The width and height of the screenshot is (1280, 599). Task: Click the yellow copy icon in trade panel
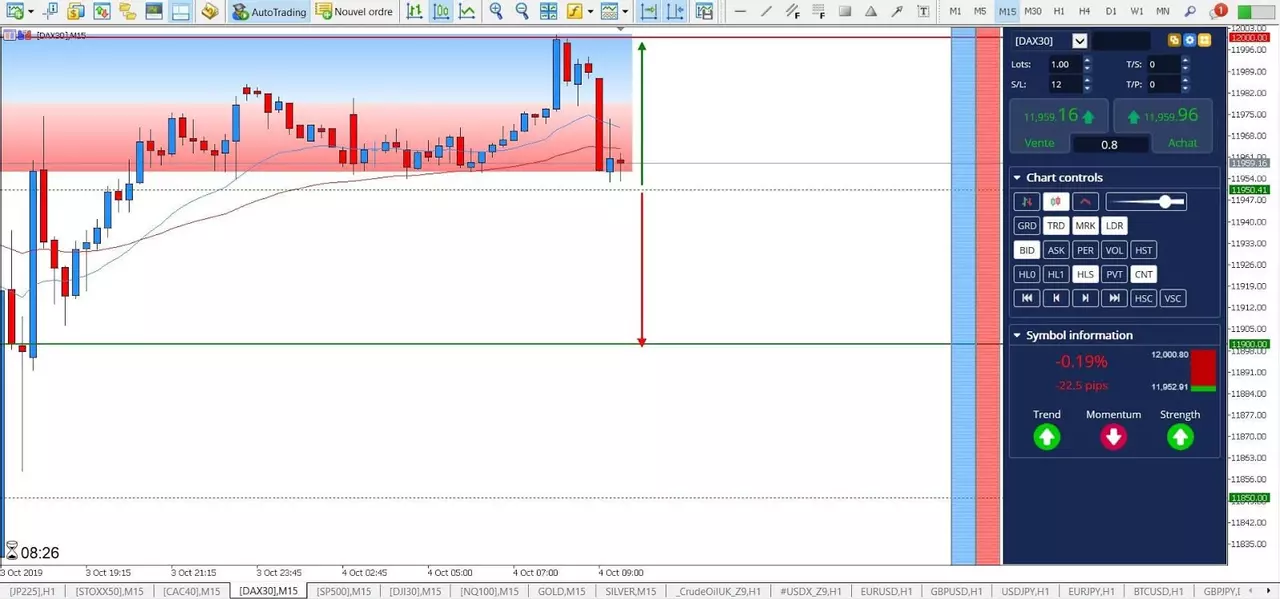tap(1176, 41)
